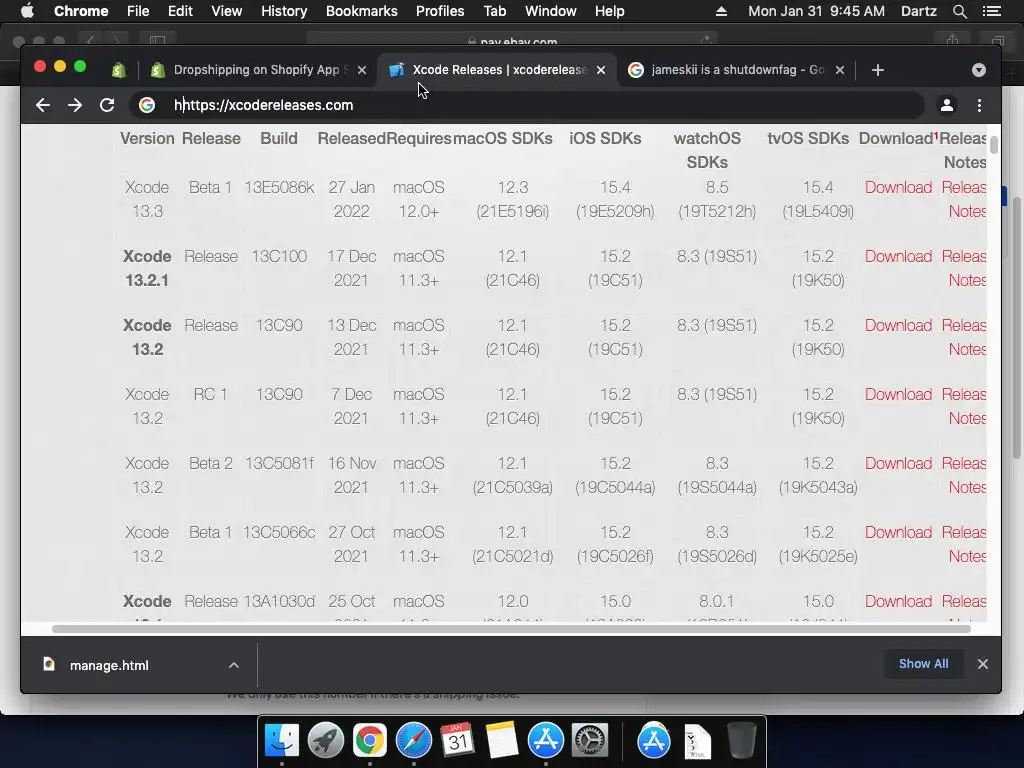Viewport: 1024px width, 768px height.
Task: Close the downloads bar
Action: pos(982,664)
